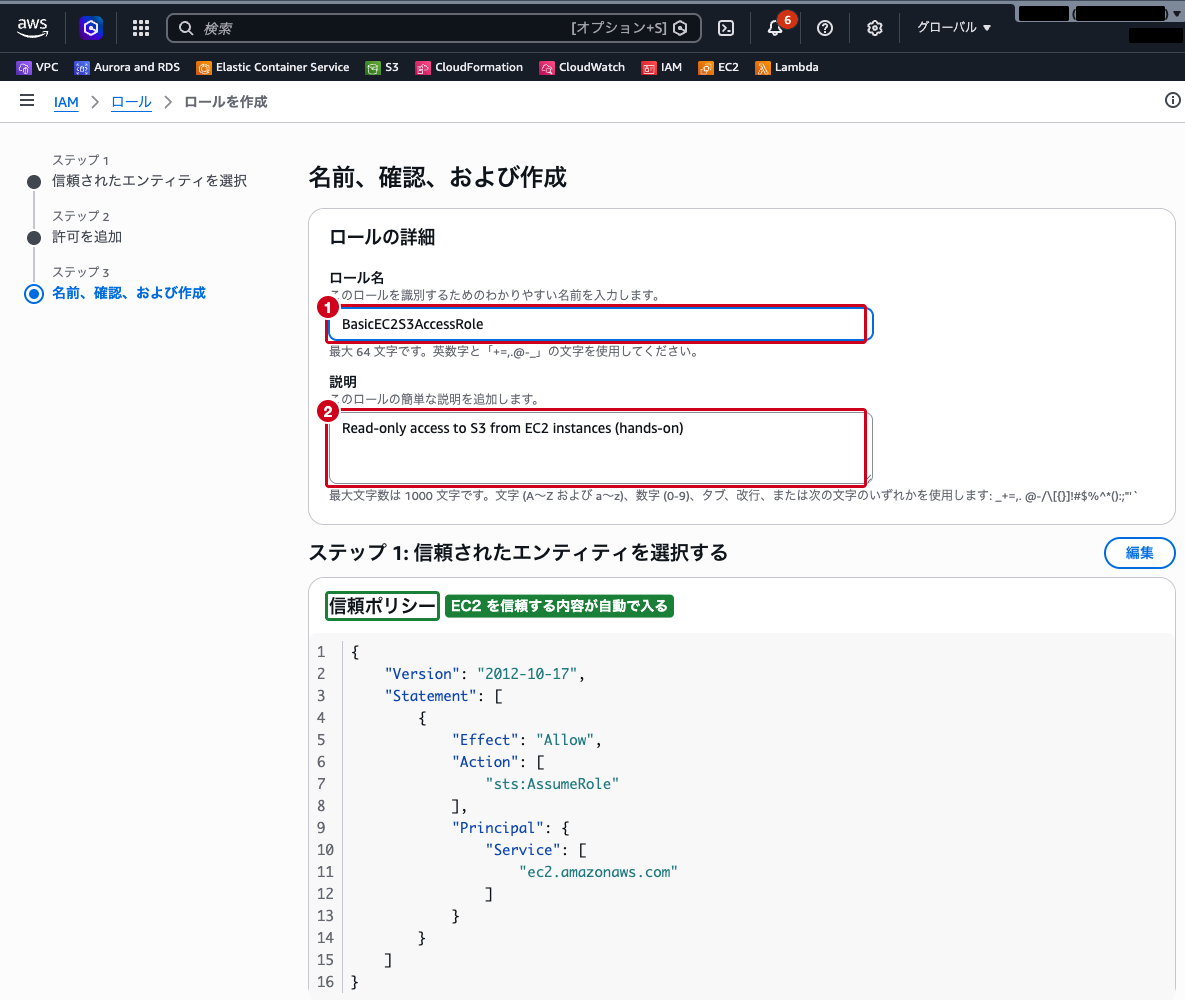Open VPC favorite shortcut
1185x1000 pixels.
point(37,67)
